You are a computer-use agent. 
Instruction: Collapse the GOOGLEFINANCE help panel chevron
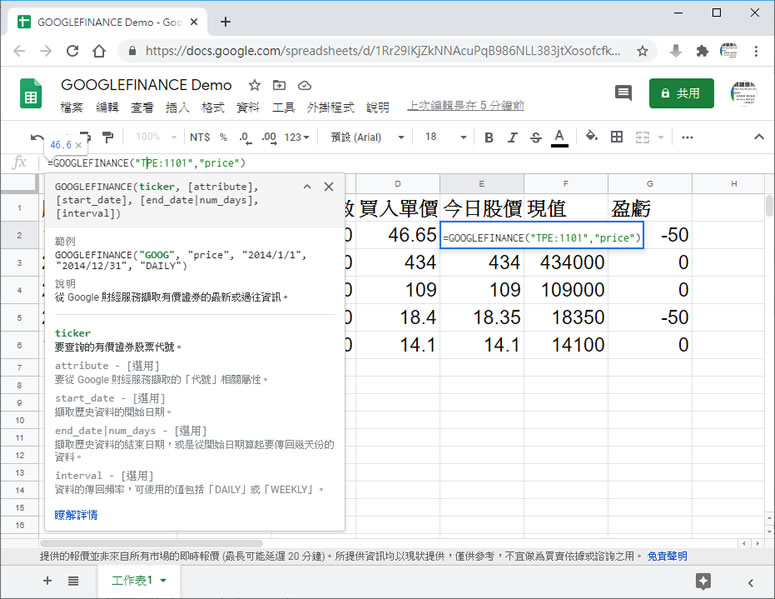(308, 187)
